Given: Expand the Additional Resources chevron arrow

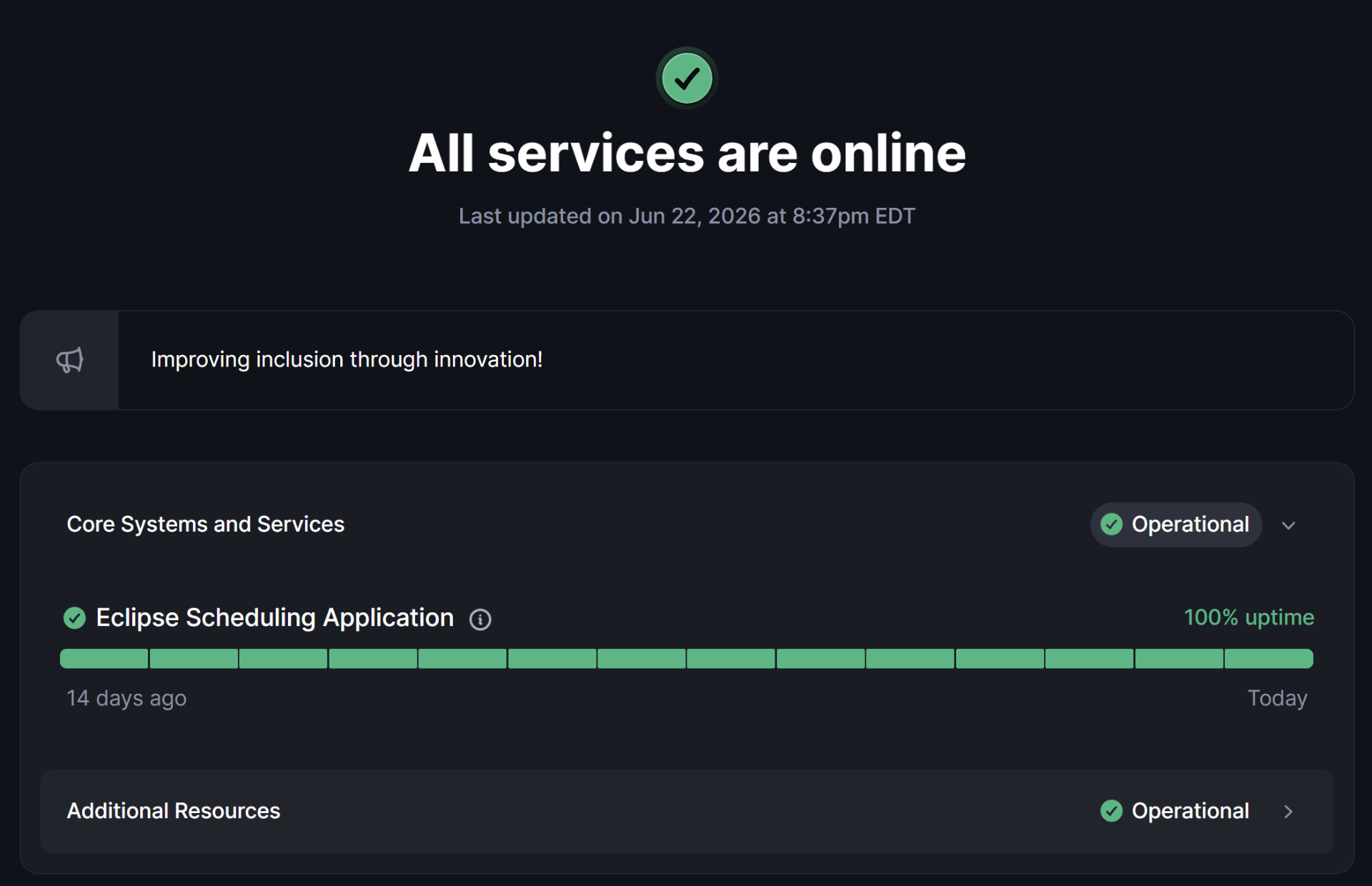Looking at the screenshot, I should click(1288, 812).
